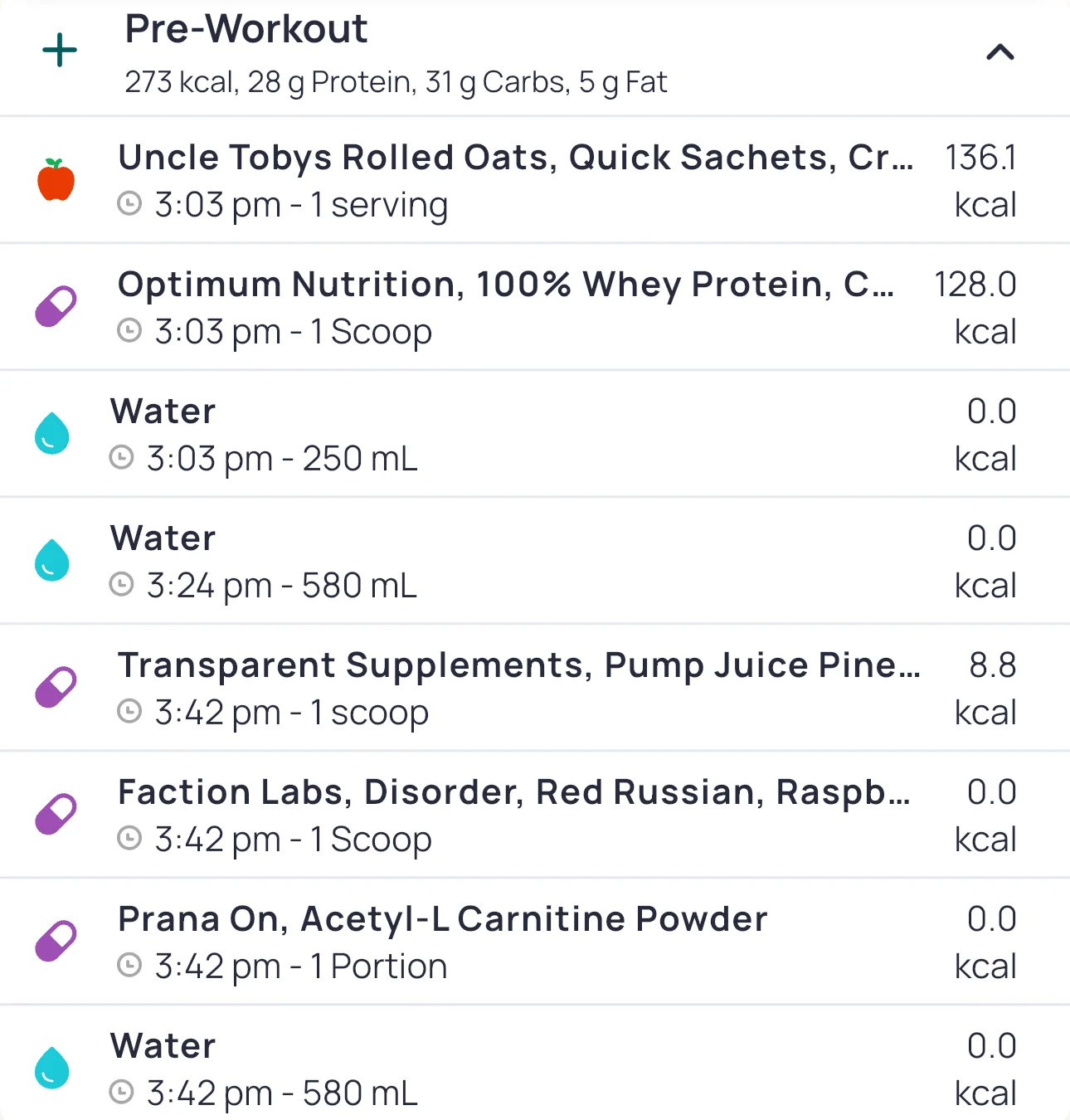Tap the pill icon for Faction Labs Disorder
Image resolution: width=1070 pixels, height=1120 pixels.
56,815
